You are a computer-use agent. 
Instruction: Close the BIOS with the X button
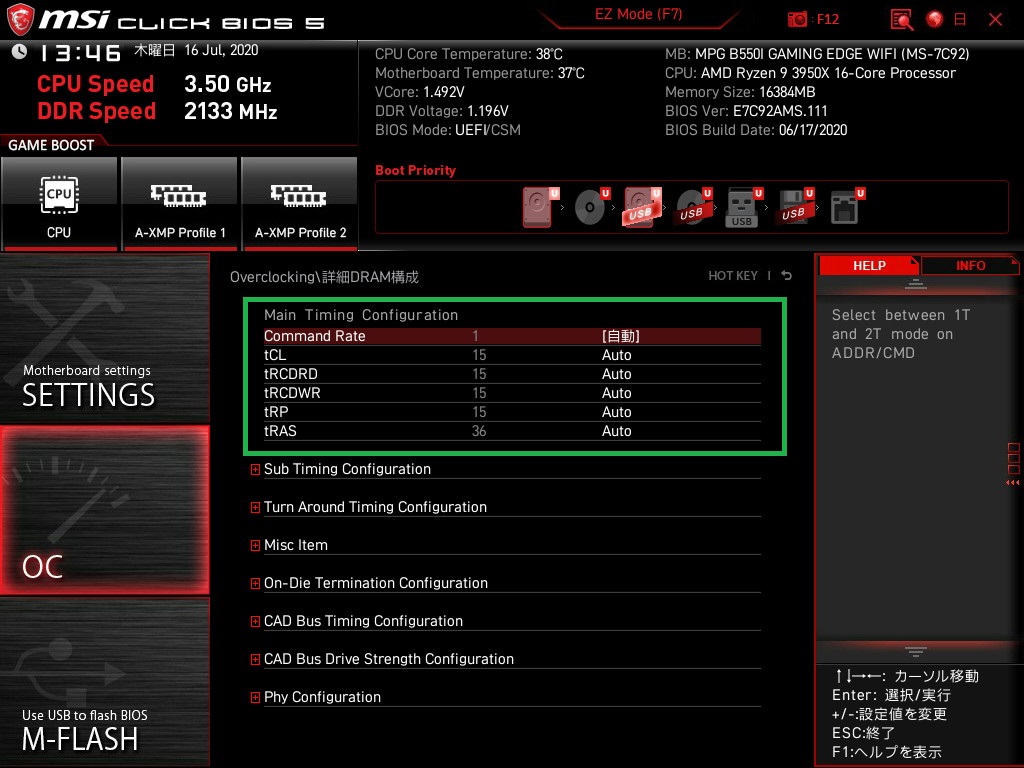[x=995, y=20]
